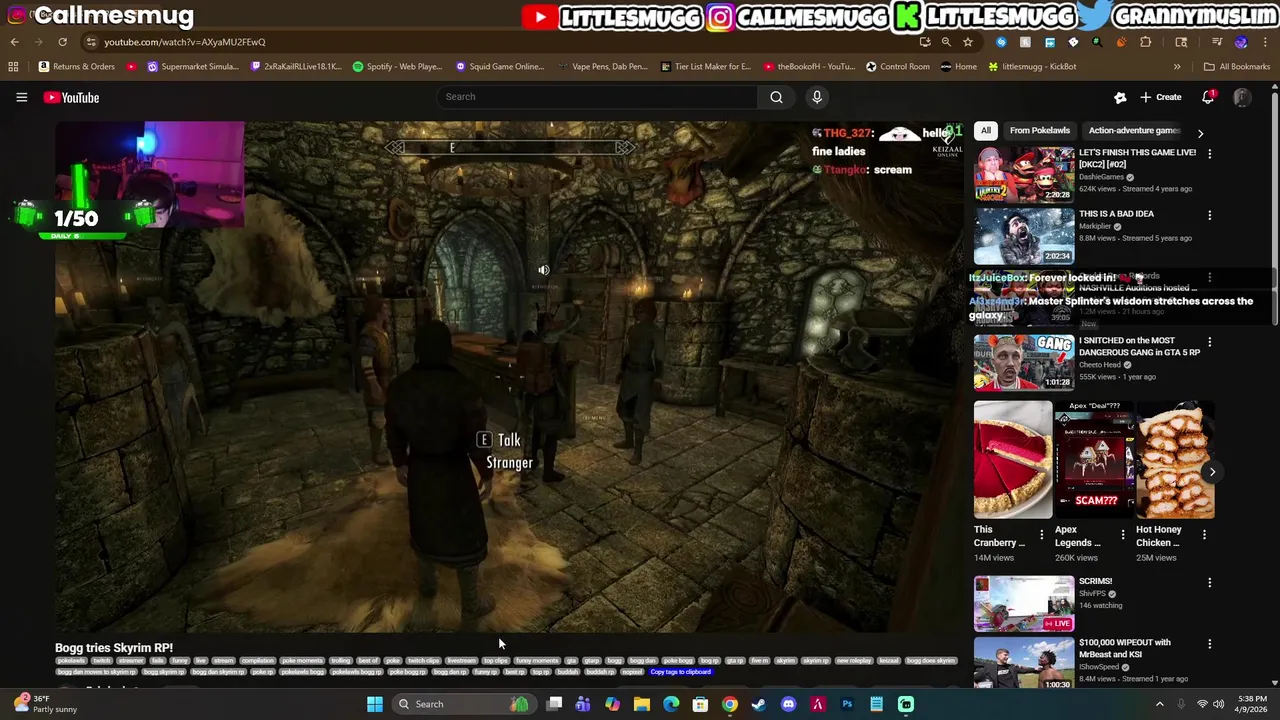Open the Windows Start menu
This screenshot has height=720, width=1280.
(374, 704)
